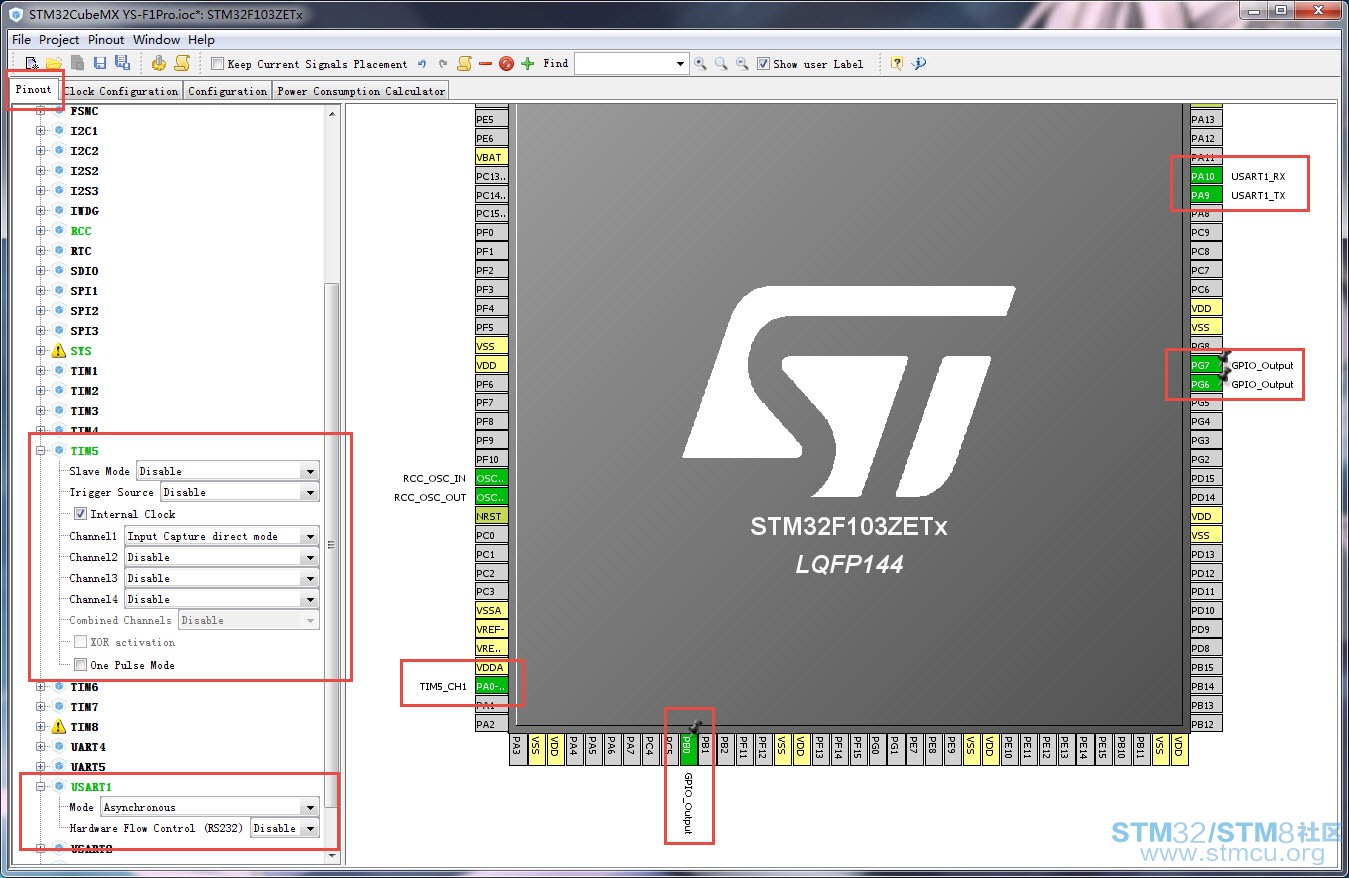The height and width of the screenshot is (878, 1349).
Task: Click the PA0 pin labeled TIM5_CH1
Action: click(x=491, y=686)
